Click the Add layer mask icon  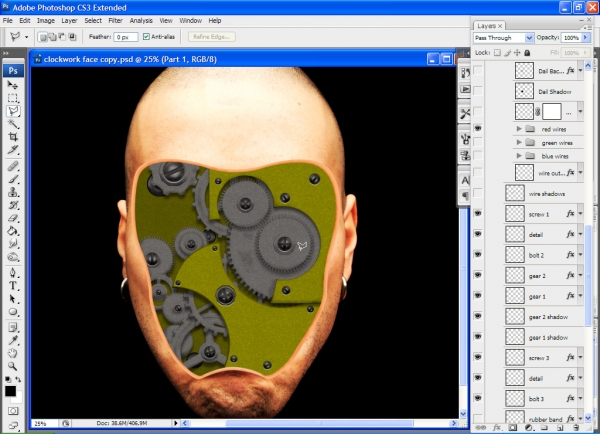click(513, 427)
